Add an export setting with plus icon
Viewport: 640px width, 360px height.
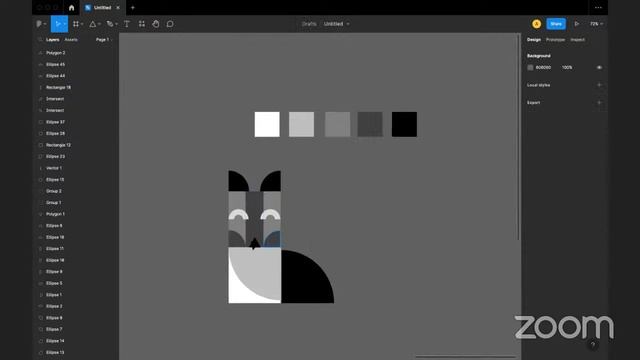click(x=599, y=102)
